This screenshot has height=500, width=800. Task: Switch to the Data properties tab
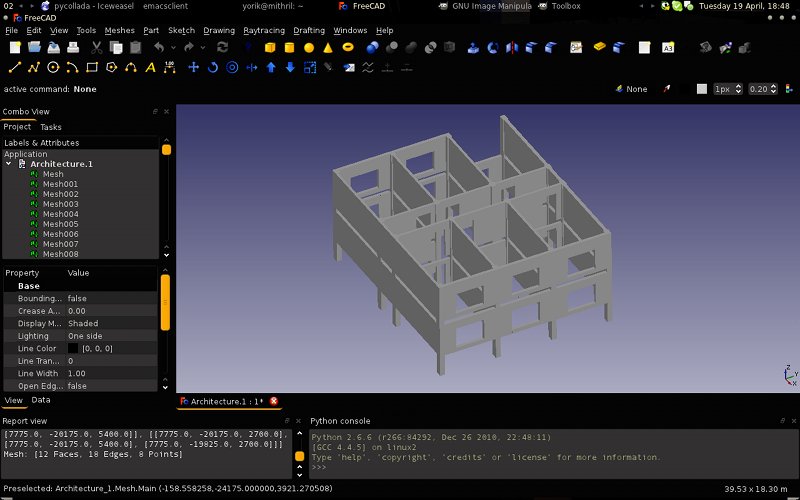(x=41, y=400)
